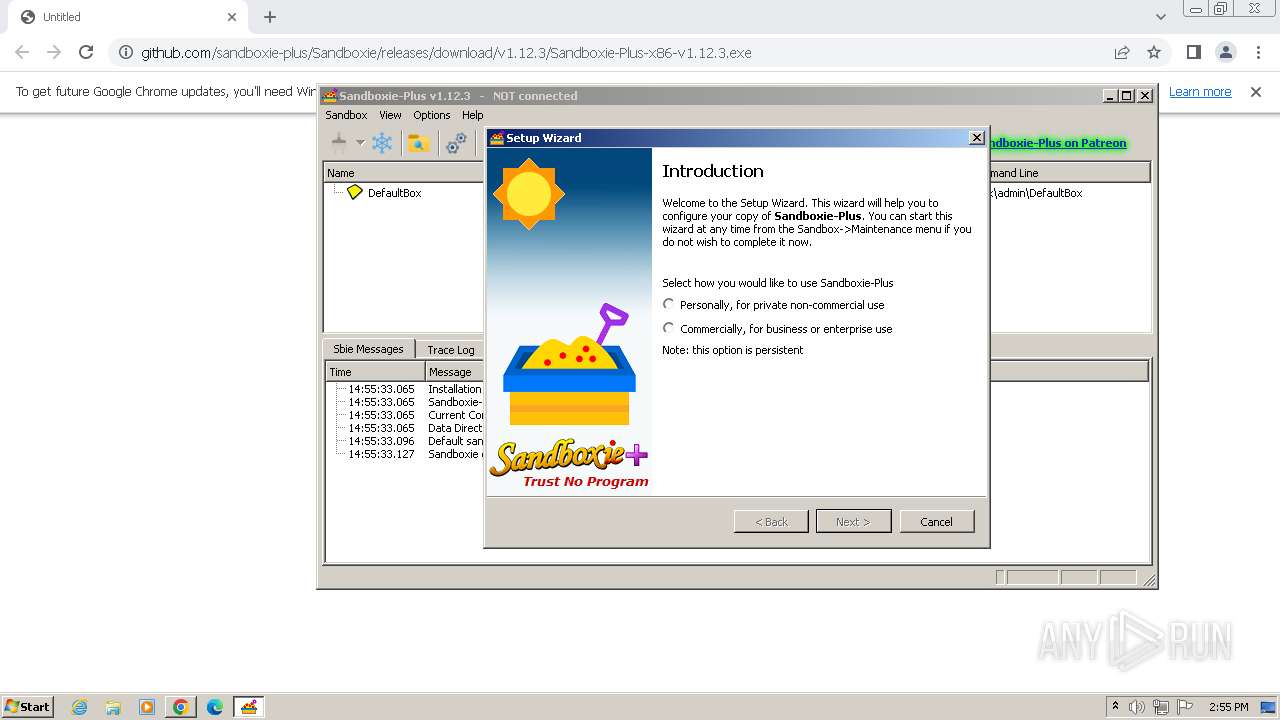Screen dimensions: 1280x720
Task: Click the Back button in Setup Wizard
Action: click(771, 521)
